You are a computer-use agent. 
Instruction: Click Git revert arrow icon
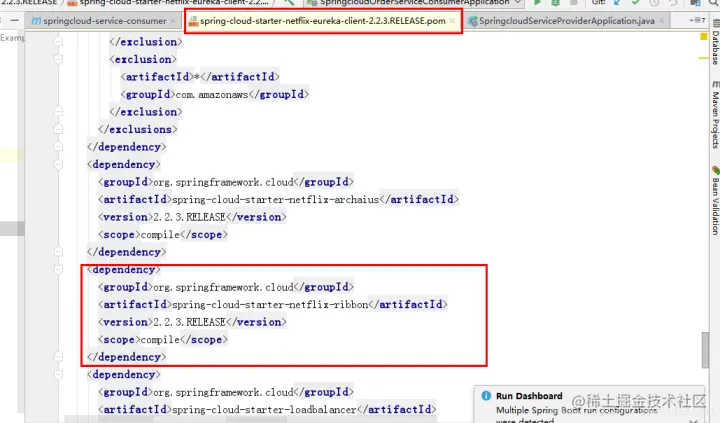tap(673, 2)
